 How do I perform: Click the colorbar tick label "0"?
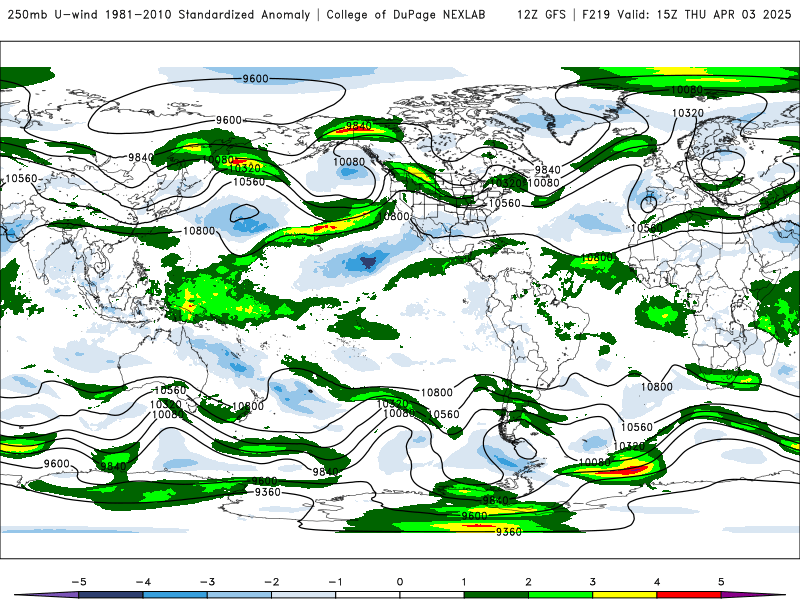tap(399, 582)
